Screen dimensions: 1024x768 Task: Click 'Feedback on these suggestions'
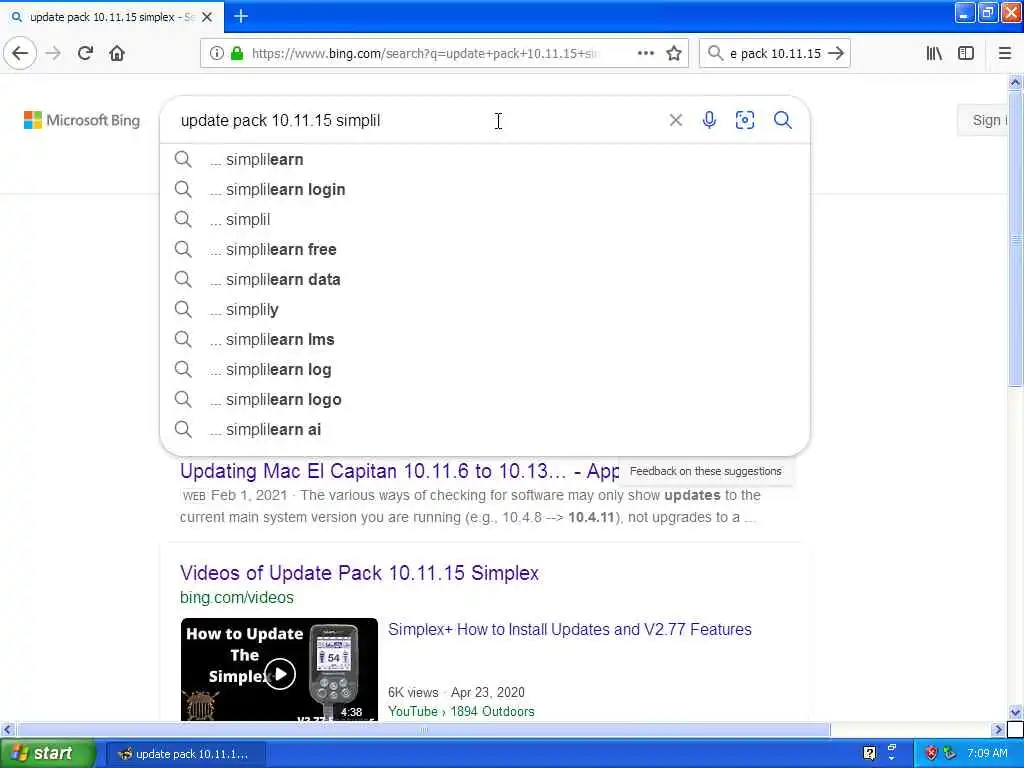(x=705, y=471)
